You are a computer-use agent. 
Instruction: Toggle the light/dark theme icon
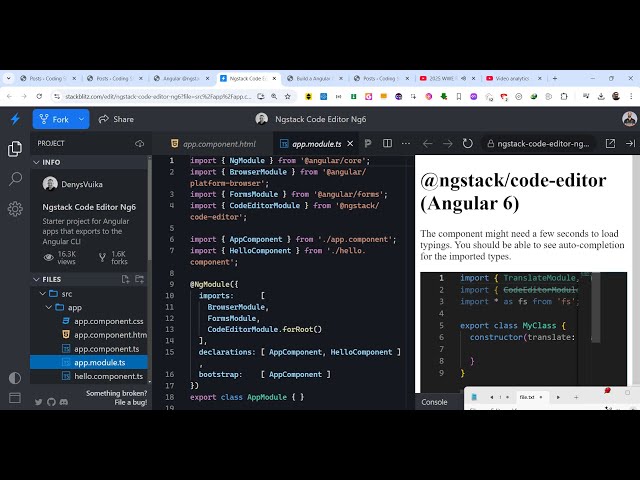(15, 378)
